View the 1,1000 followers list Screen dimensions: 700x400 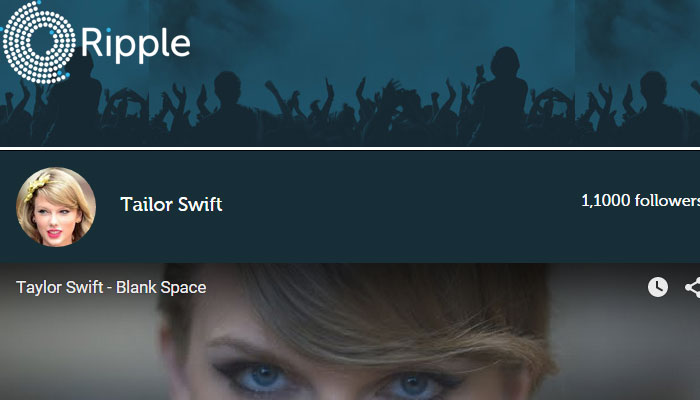641,200
